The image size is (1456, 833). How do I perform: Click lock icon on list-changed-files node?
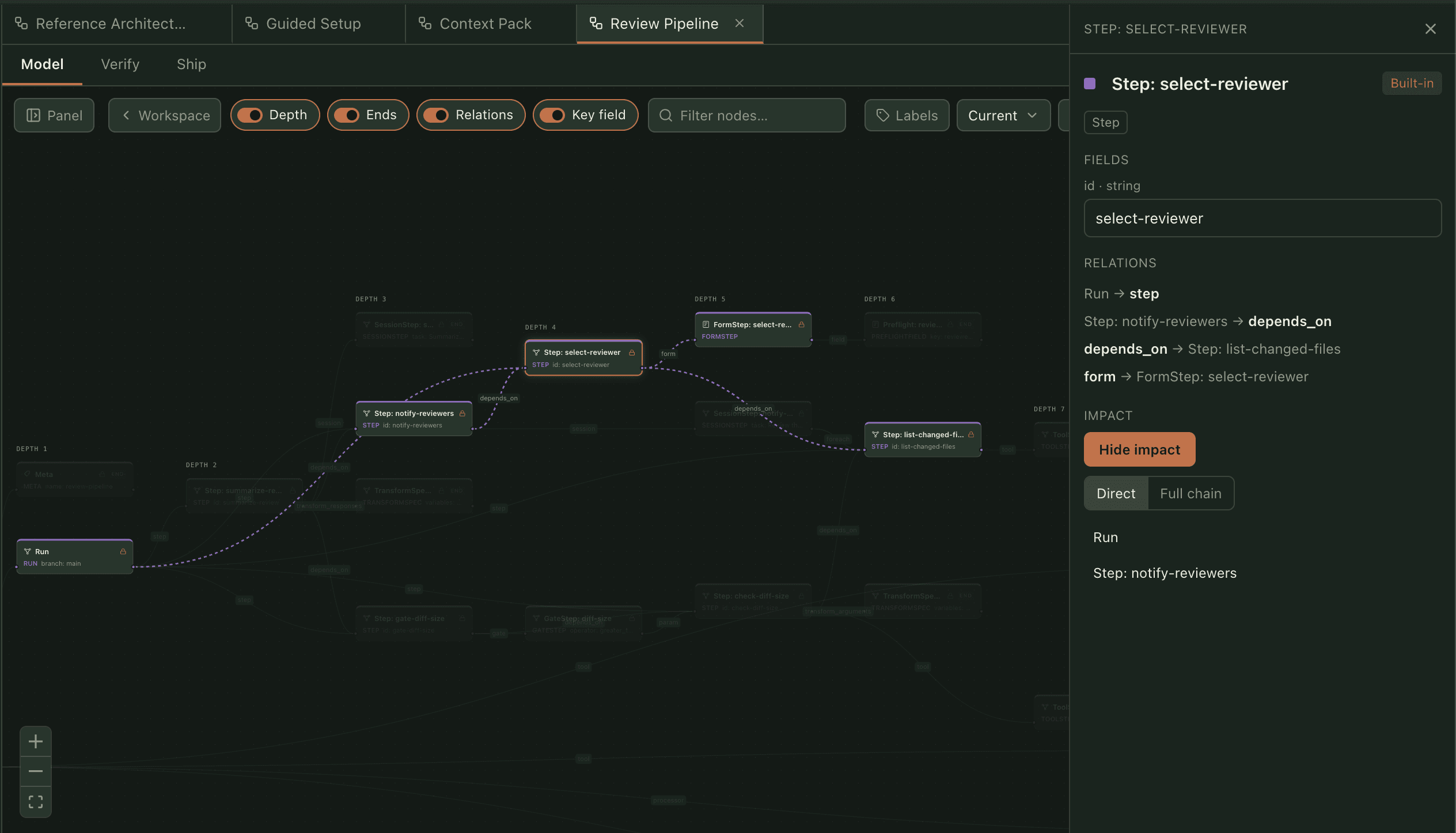(x=971, y=435)
